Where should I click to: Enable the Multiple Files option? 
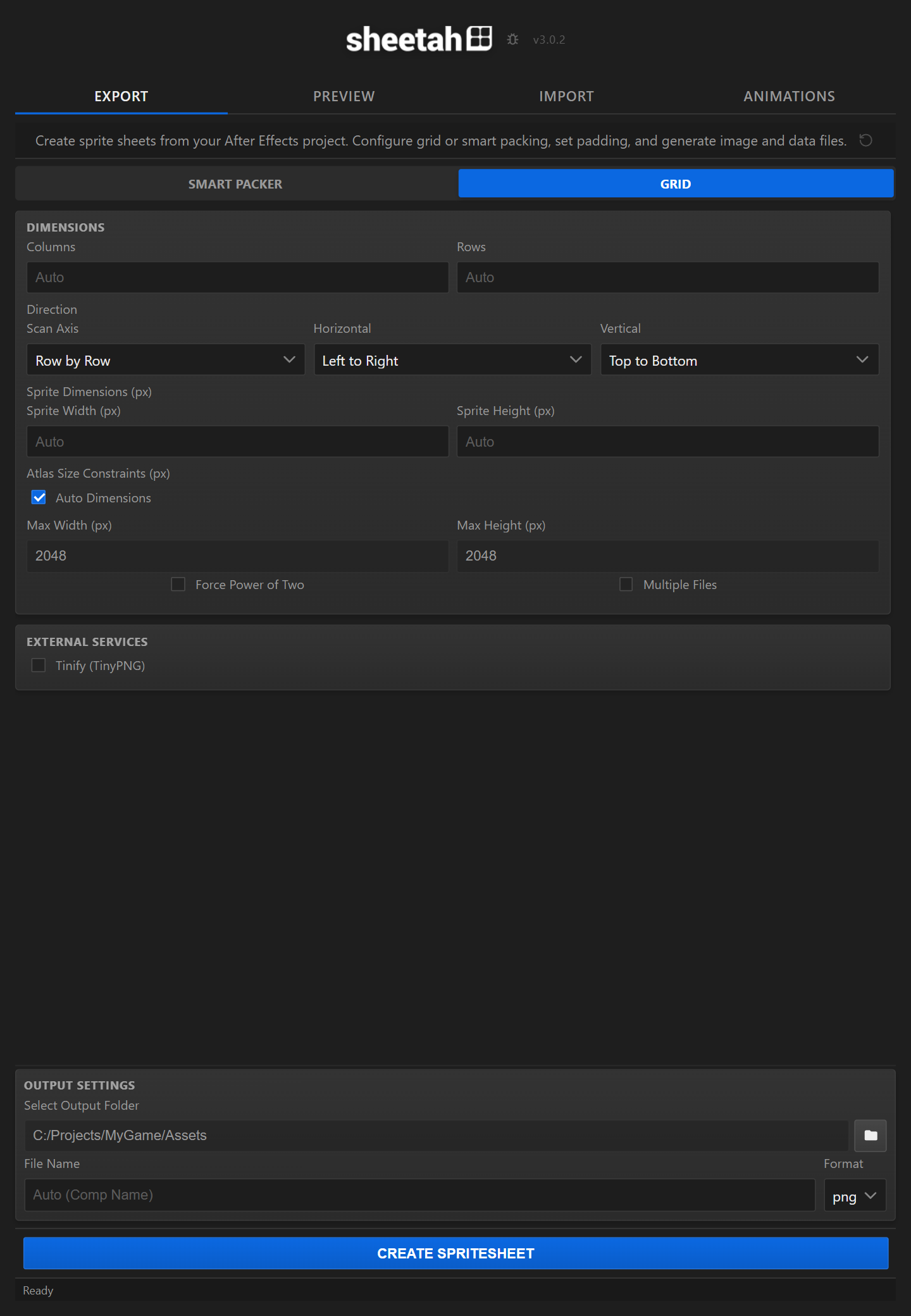pyautogui.click(x=626, y=584)
